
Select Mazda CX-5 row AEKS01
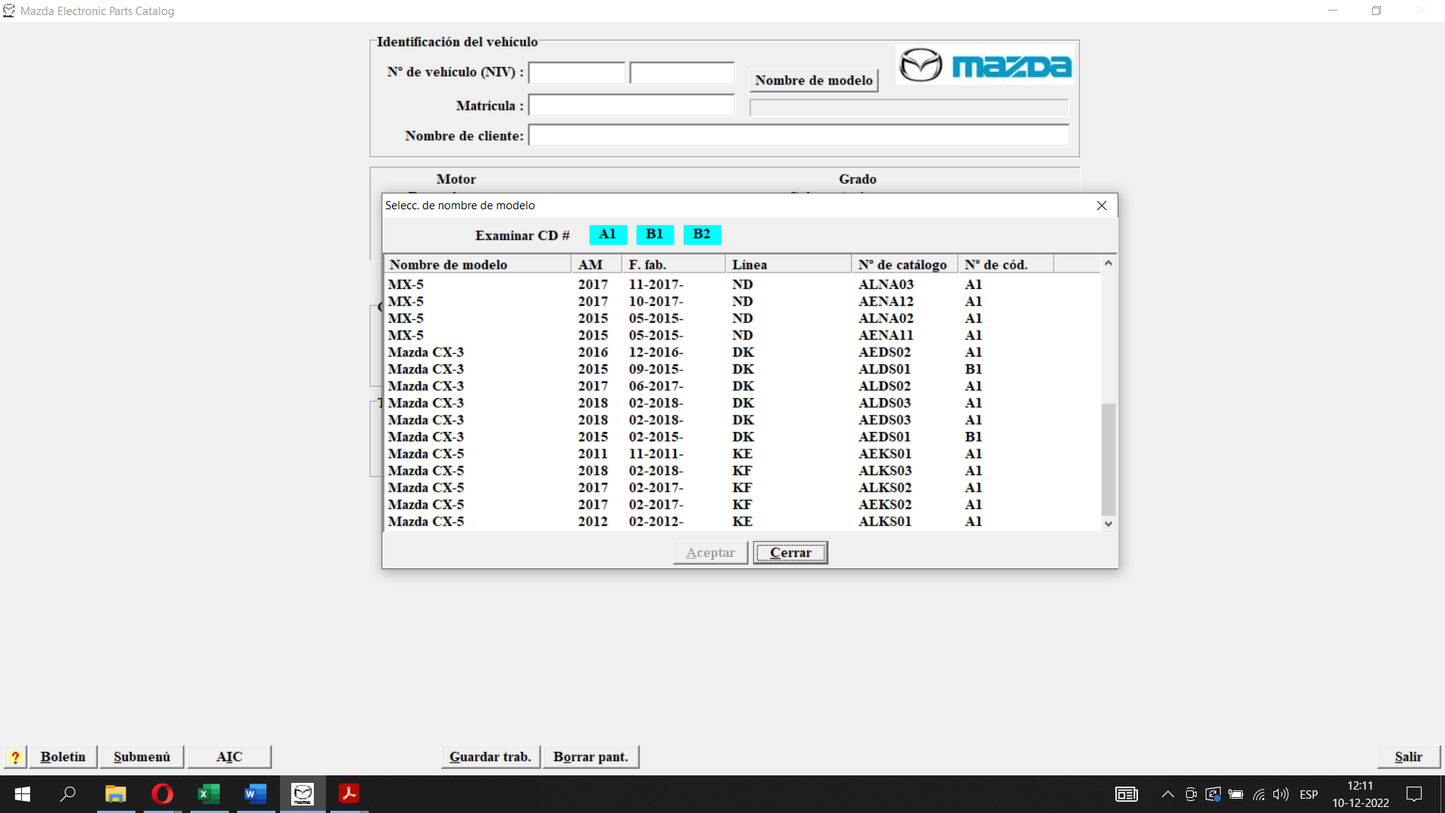pyautogui.click(x=742, y=454)
